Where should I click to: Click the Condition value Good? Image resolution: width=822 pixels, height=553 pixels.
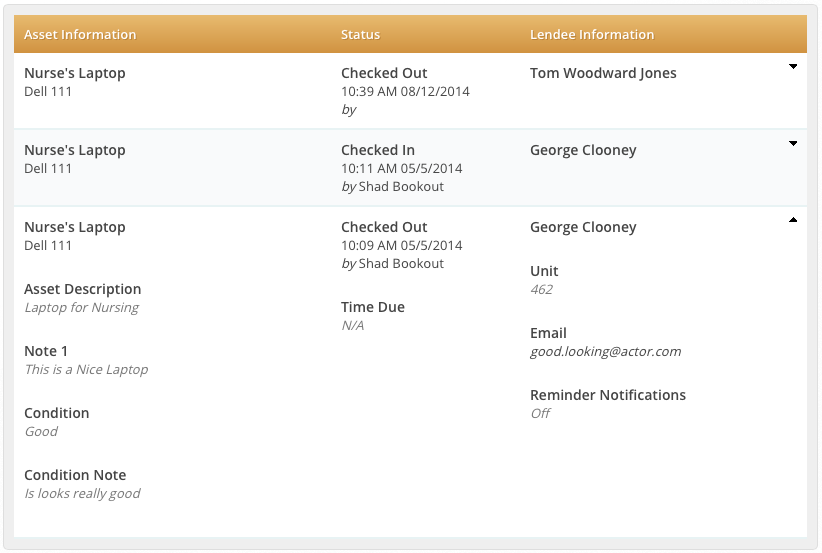pyautogui.click(x=41, y=432)
